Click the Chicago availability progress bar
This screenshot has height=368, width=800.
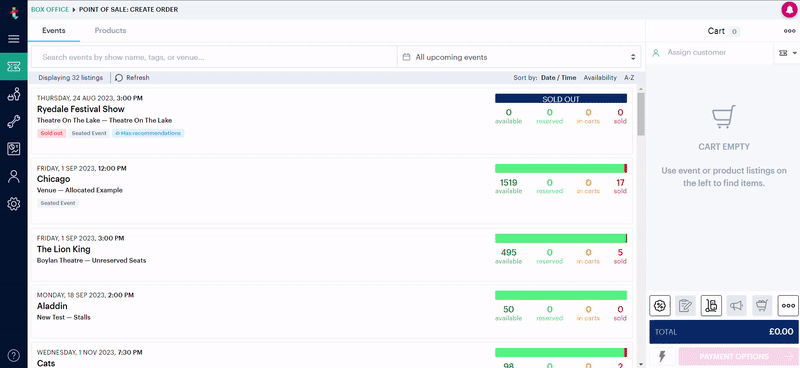point(561,168)
